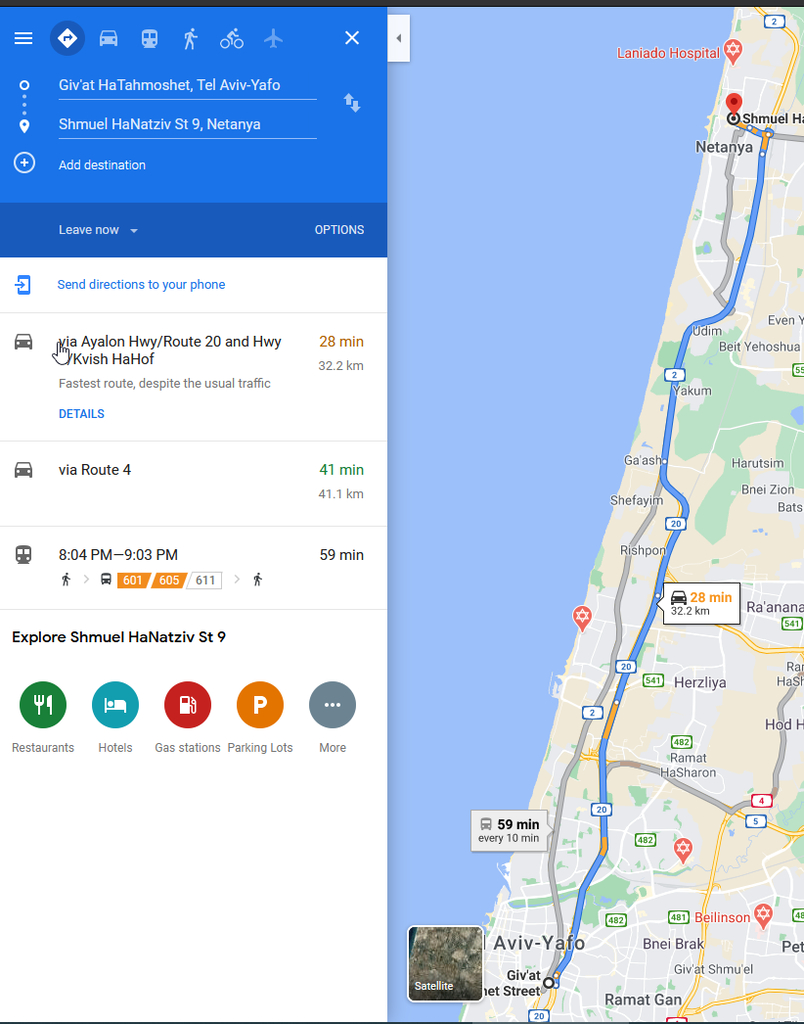This screenshot has height=1024, width=804.
Task: Close the directions panel with X
Action: coord(352,38)
